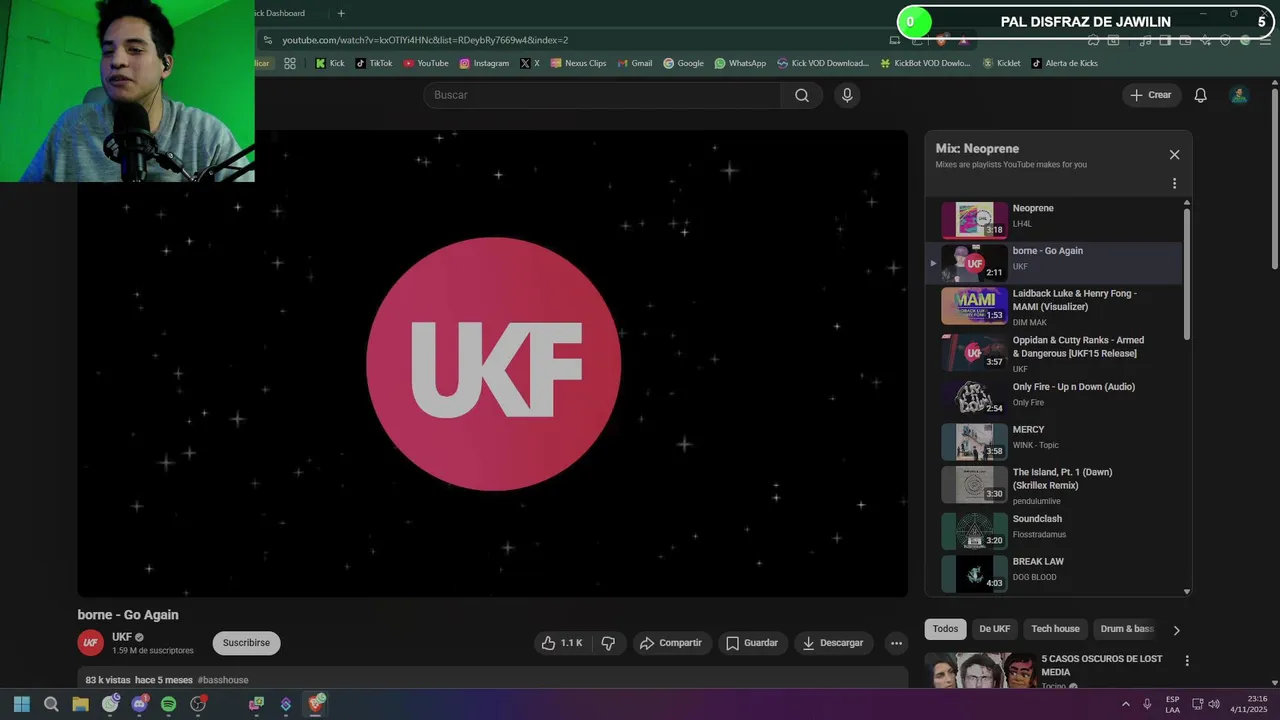Open the Kick bookmark

[329, 63]
